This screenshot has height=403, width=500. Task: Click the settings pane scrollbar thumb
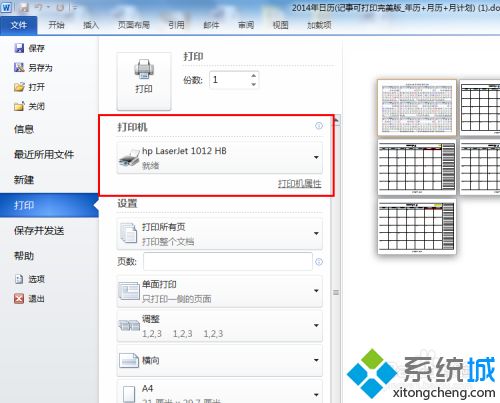[336, 292]
